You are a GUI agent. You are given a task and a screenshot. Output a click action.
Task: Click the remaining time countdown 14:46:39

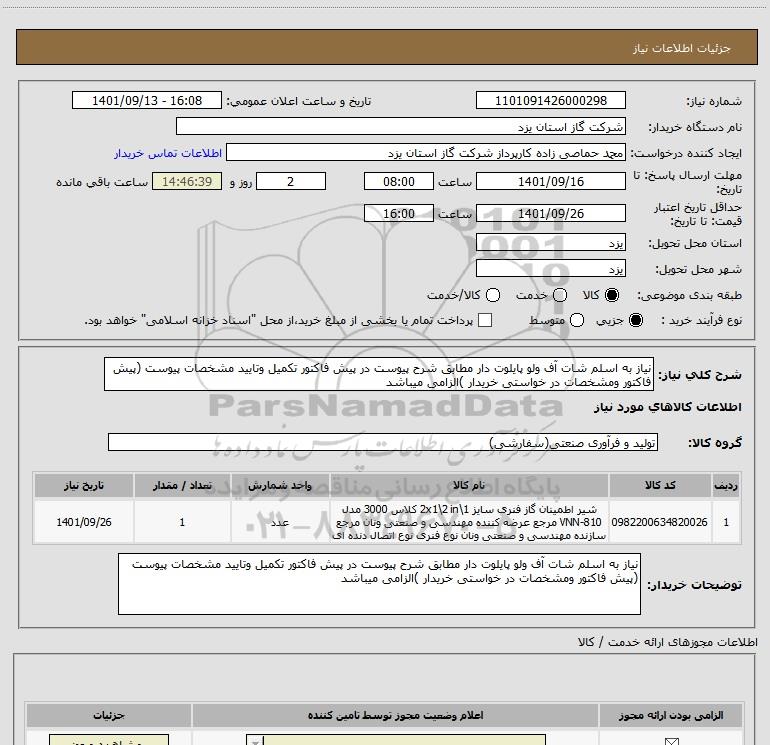point(187,181)
